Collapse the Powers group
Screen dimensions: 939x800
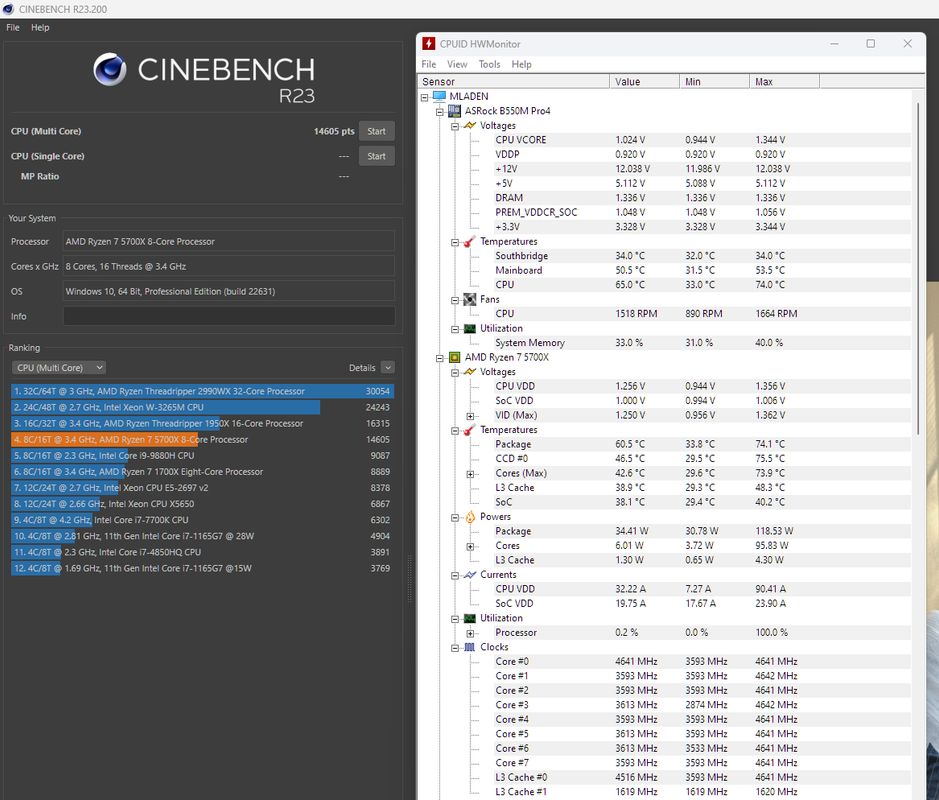click(x=455, y=517)
